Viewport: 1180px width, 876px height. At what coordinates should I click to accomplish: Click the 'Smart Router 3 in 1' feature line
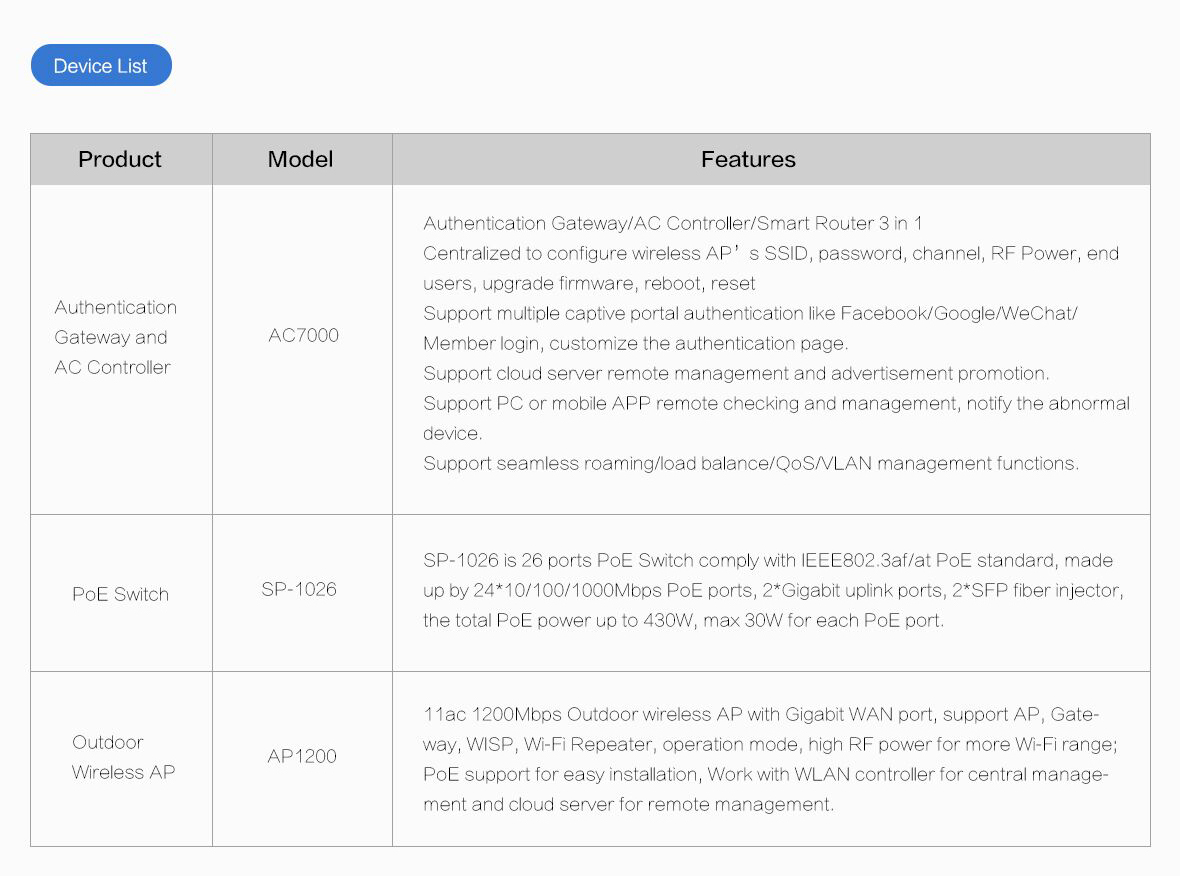672,224
